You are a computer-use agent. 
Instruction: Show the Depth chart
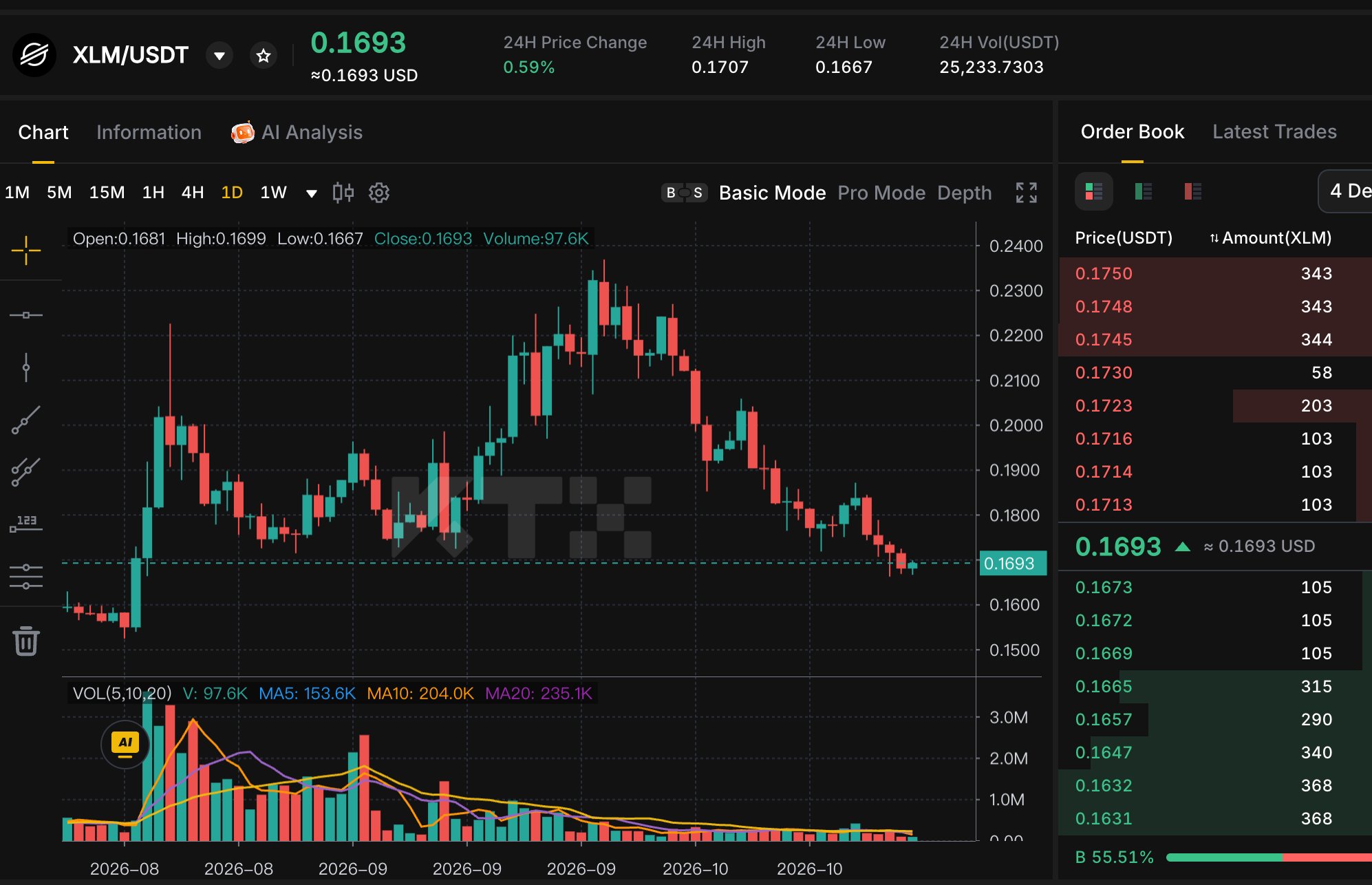tap(965, 193)
